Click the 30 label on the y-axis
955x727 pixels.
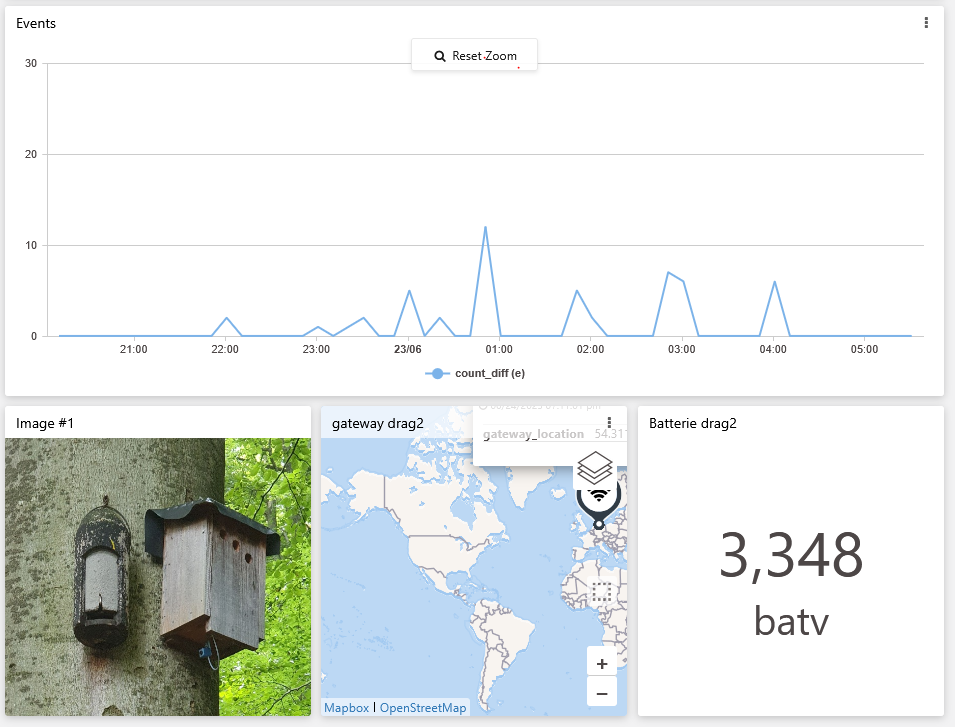31,63
